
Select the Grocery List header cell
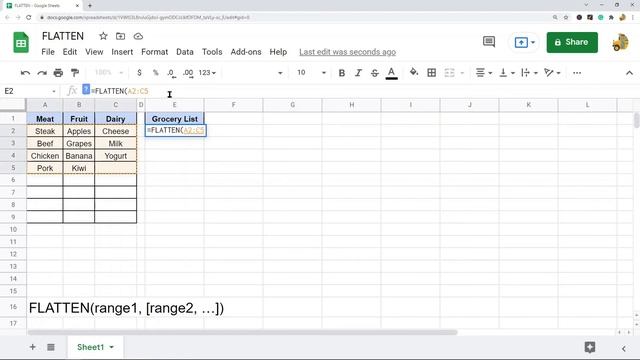pos(174,119)
